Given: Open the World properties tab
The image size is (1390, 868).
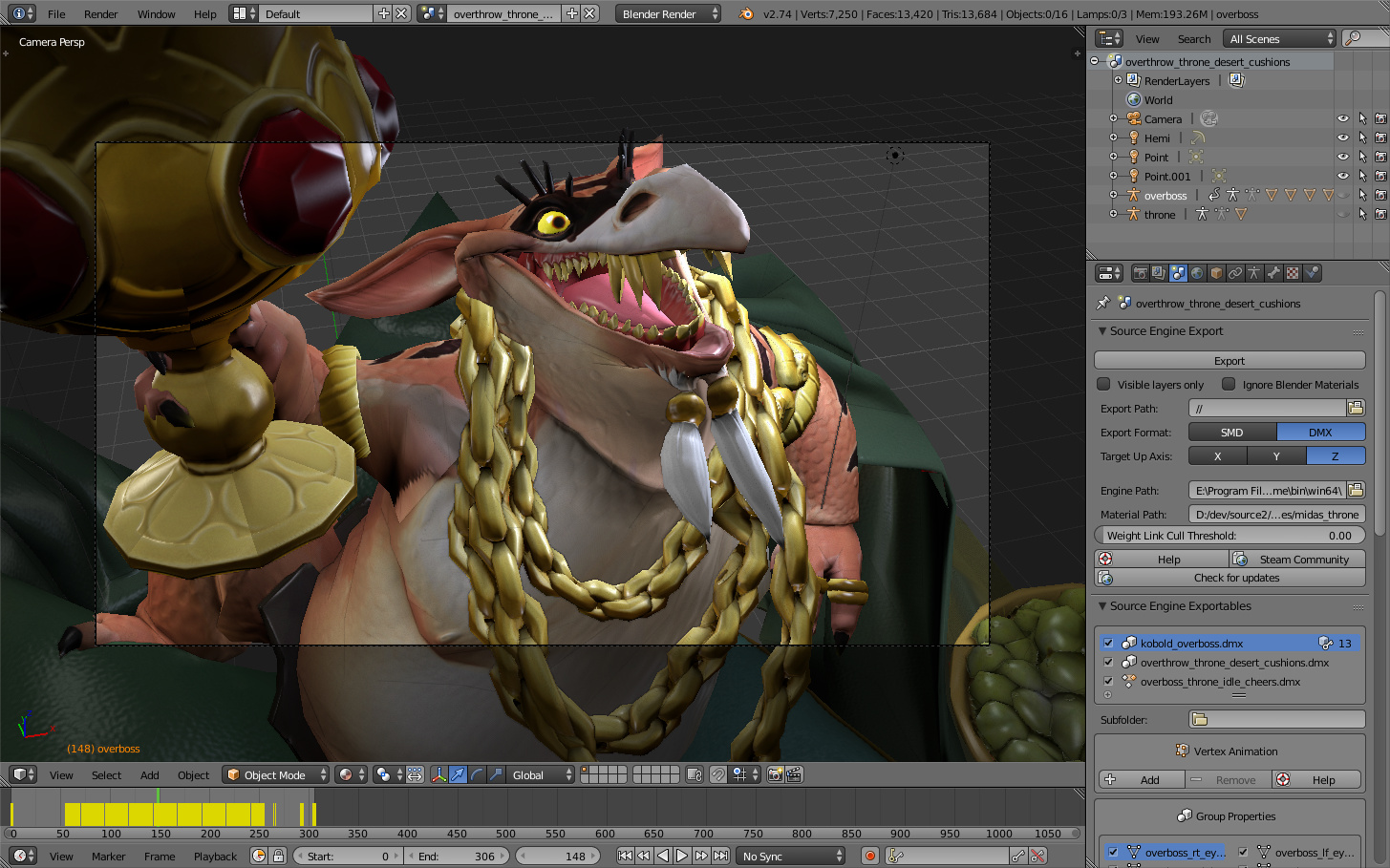Looking at the screenshot, I should pyautogui.click(x=1197, y=273).
